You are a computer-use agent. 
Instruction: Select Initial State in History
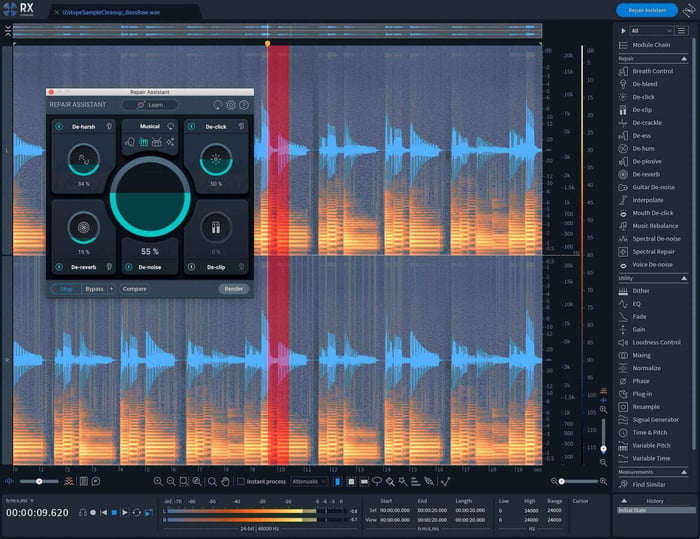656,510
